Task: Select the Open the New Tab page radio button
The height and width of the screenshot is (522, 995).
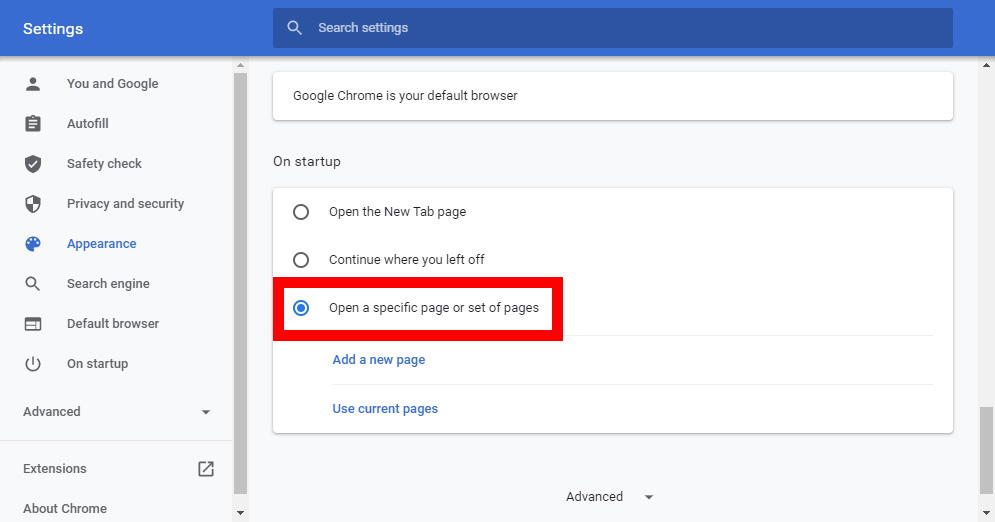Action: pos(301,212)
